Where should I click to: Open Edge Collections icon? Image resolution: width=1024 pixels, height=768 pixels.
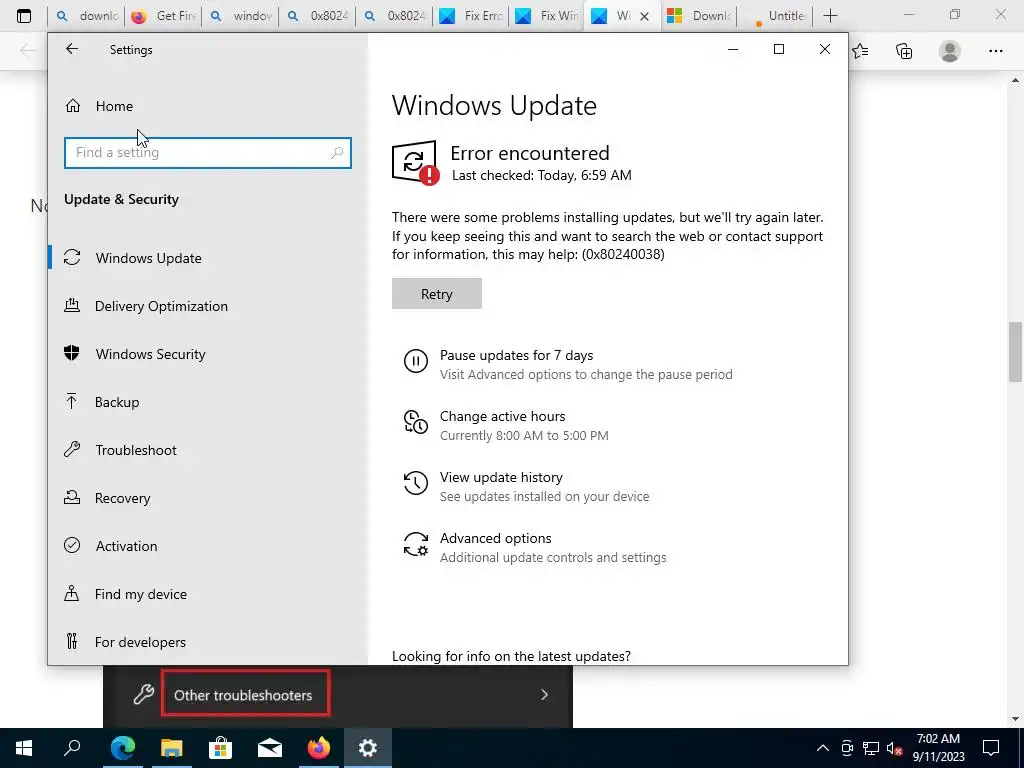(x=904, y=51)
